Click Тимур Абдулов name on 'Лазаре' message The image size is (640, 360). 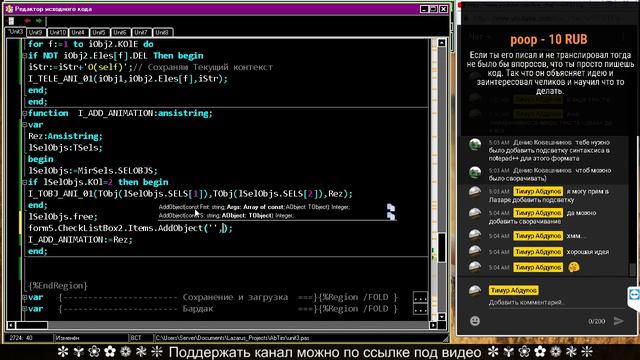pyautogui.click(x=538, y=191)
